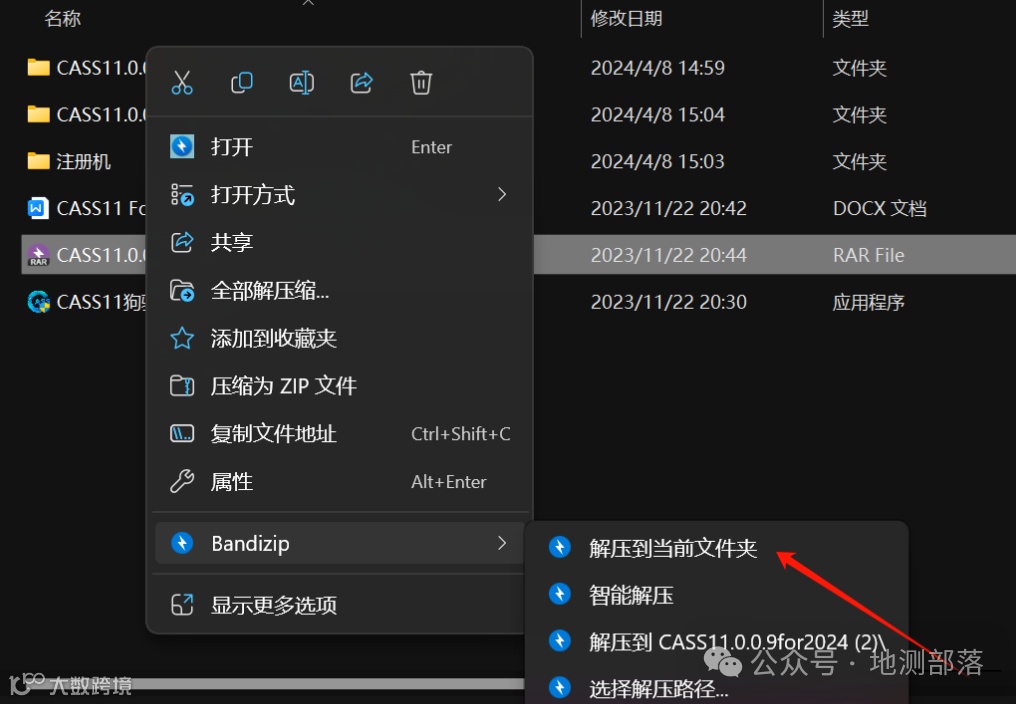Viewport: 1016px width, 704px height.
Task: Click 添加到收藏夹 menu entry
Action: (340, 338)
